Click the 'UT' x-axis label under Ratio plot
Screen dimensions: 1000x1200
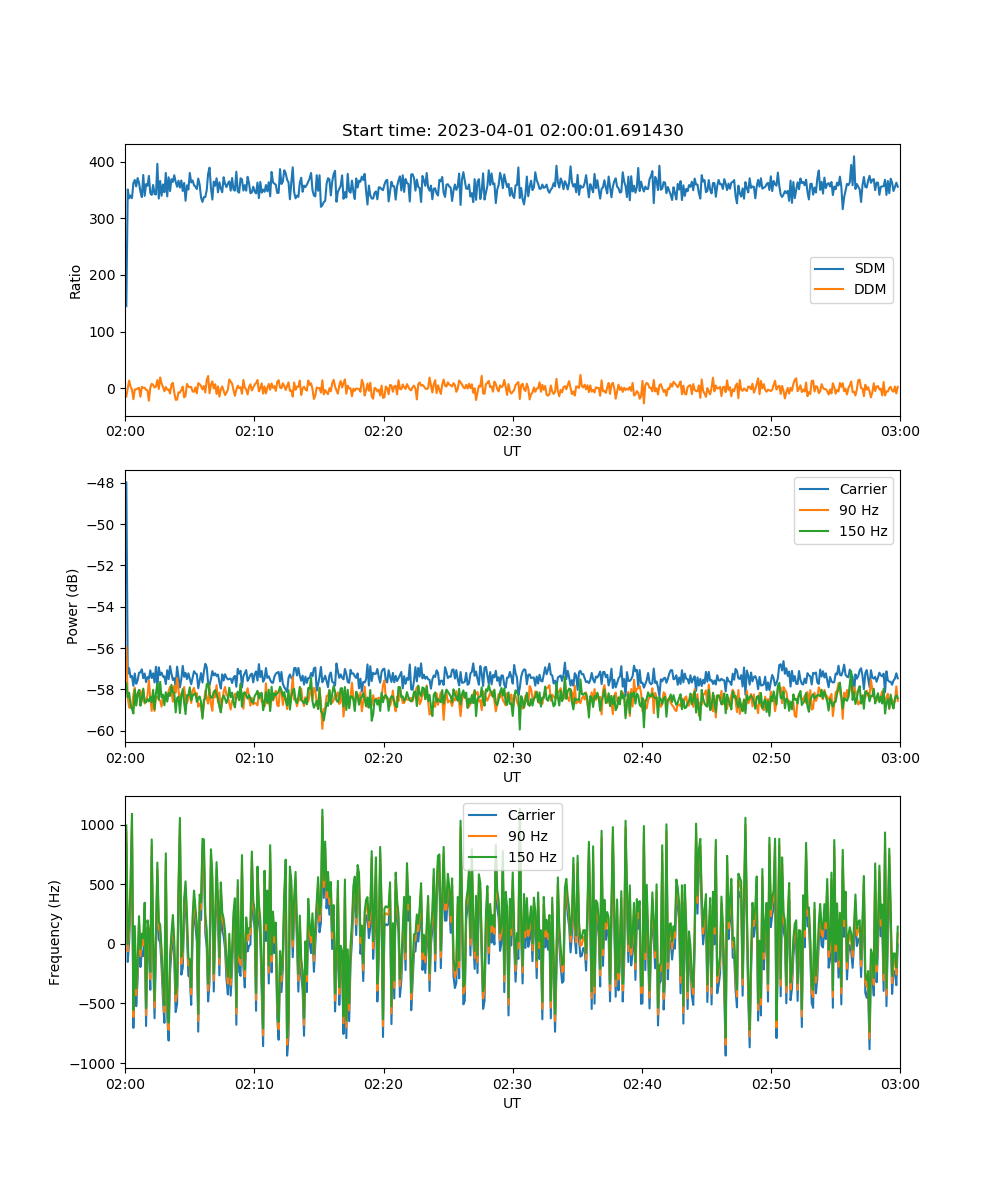512,451
